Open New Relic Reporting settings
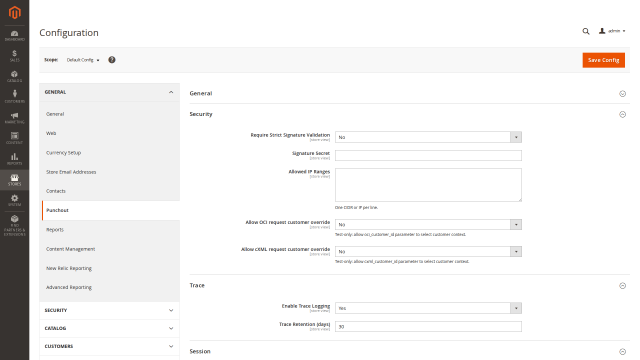 69,268
